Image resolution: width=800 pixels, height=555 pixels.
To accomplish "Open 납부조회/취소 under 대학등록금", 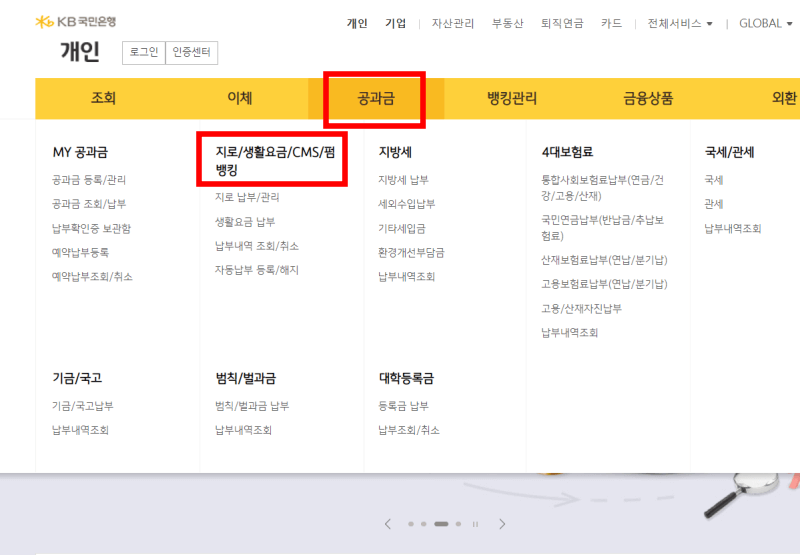I will coord(409,430).
